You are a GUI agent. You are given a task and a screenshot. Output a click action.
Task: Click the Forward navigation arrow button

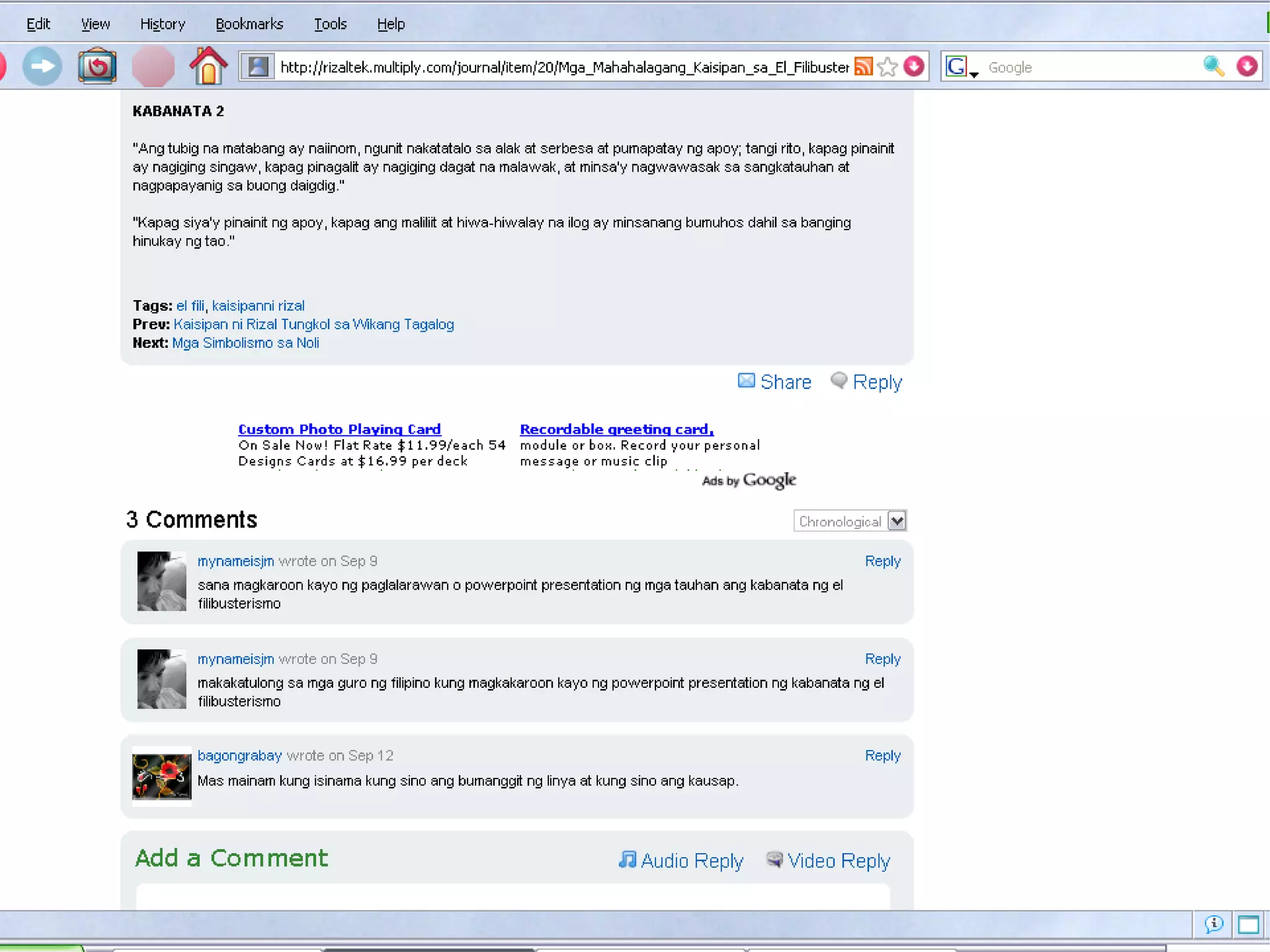tap(42, 66)
